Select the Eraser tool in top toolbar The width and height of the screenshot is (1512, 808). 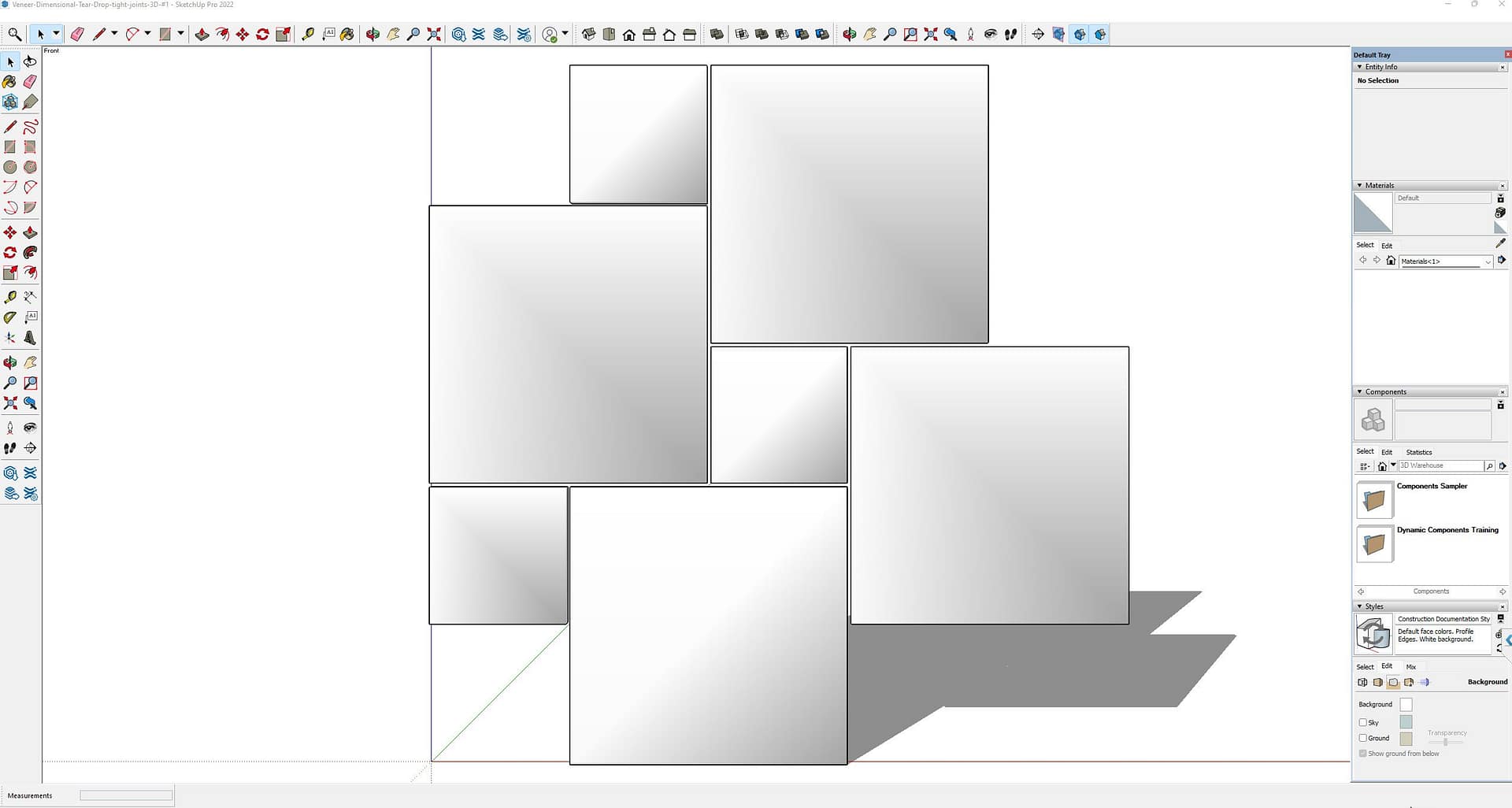[x=77, y=34]
